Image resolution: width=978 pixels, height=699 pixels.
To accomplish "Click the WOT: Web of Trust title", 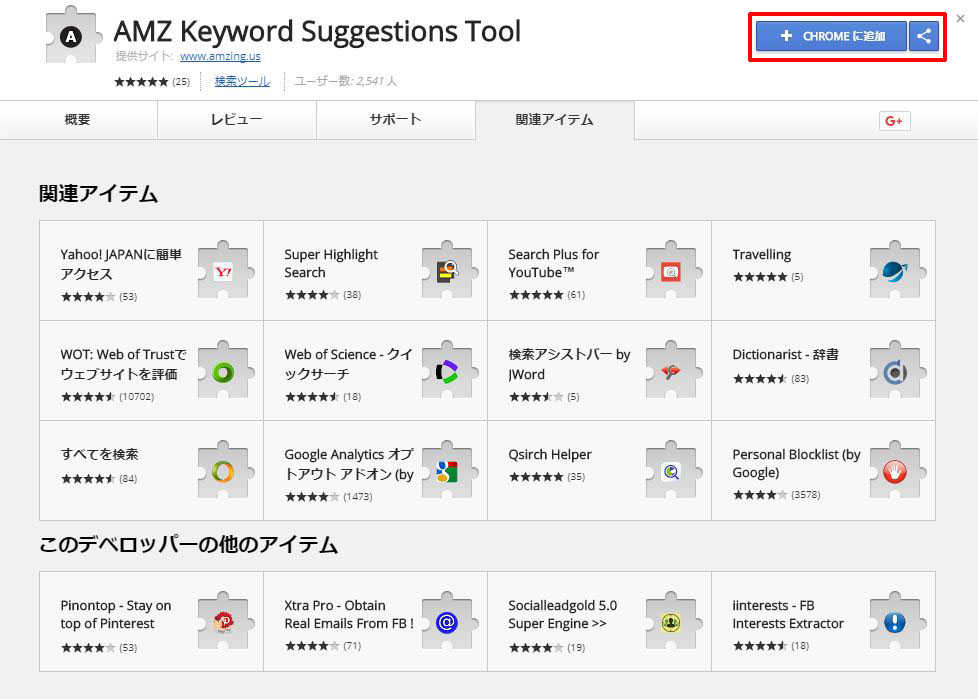I will tap(123, 364).
